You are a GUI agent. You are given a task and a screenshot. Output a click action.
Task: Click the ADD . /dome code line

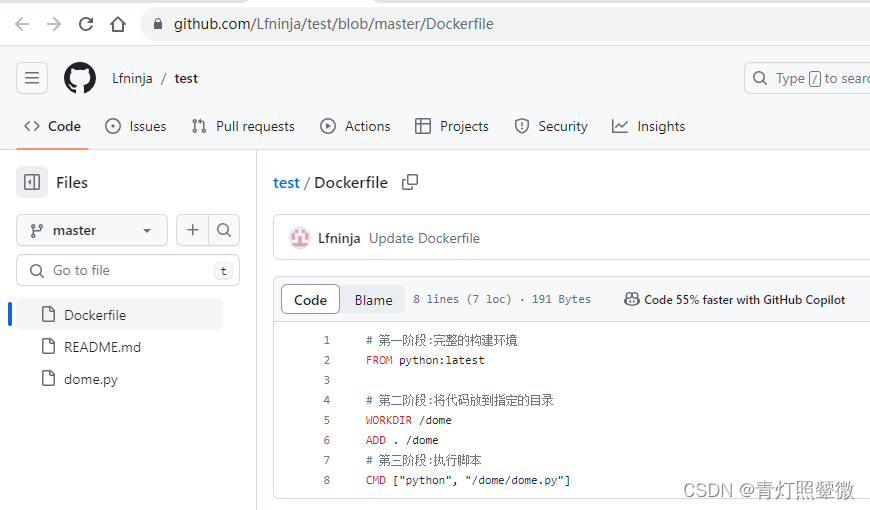402,440
